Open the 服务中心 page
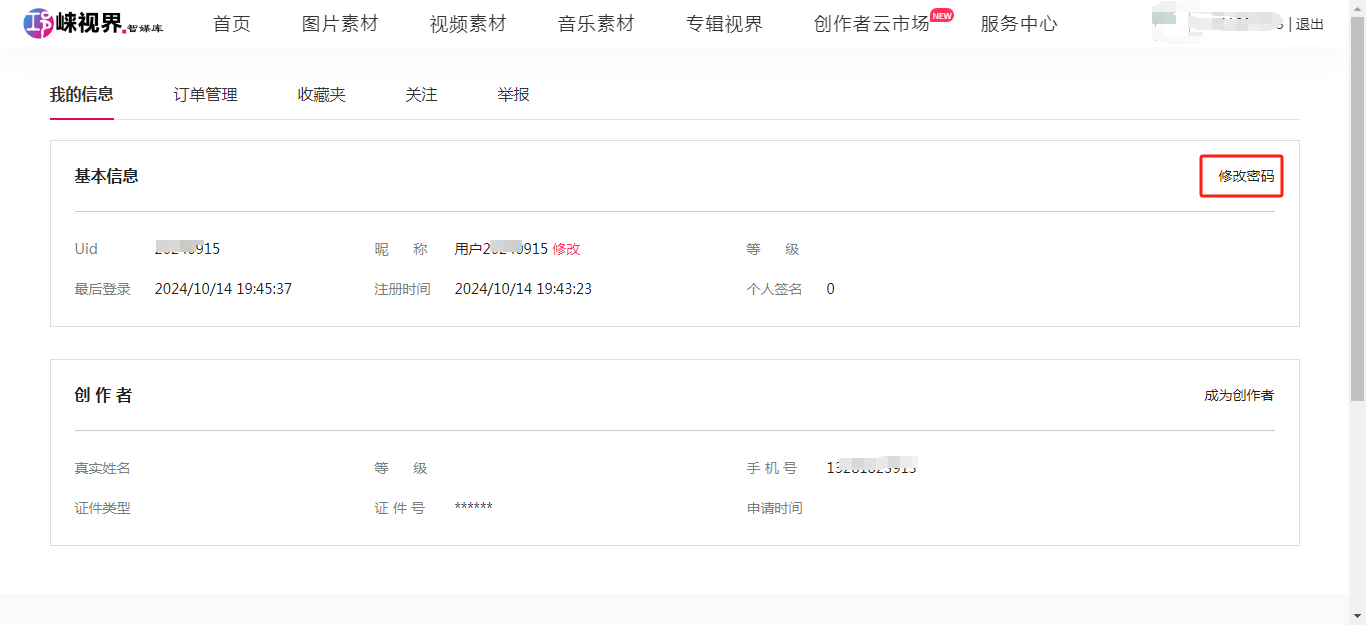The height and width of the screenshot is (625, 1366). [1018, 24]
